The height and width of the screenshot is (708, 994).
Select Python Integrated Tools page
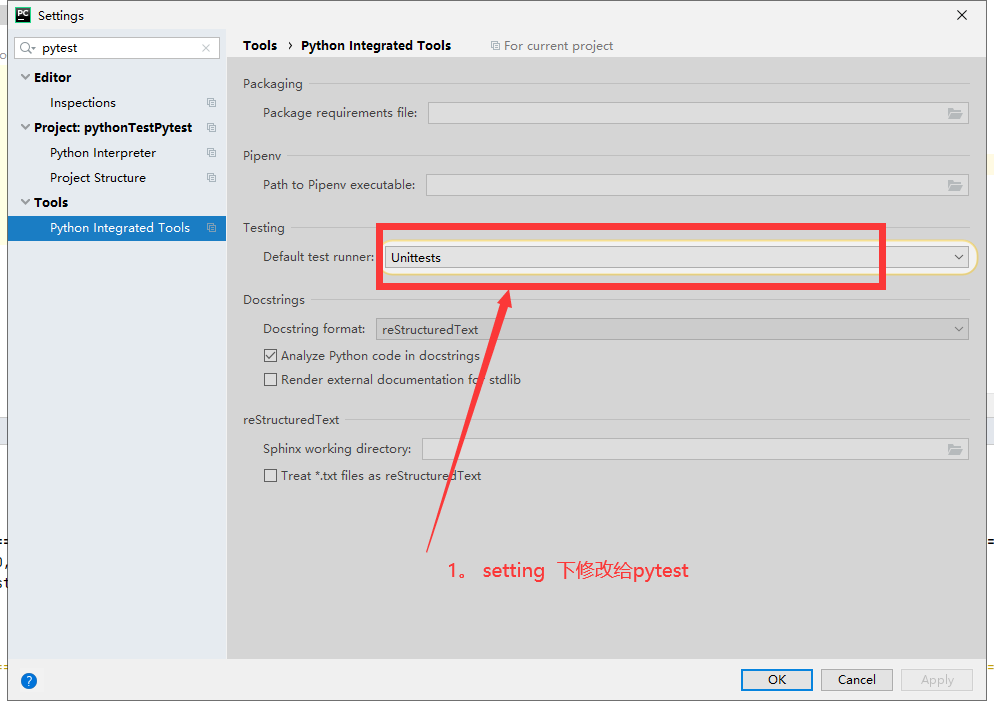click(x=117, y=228)
